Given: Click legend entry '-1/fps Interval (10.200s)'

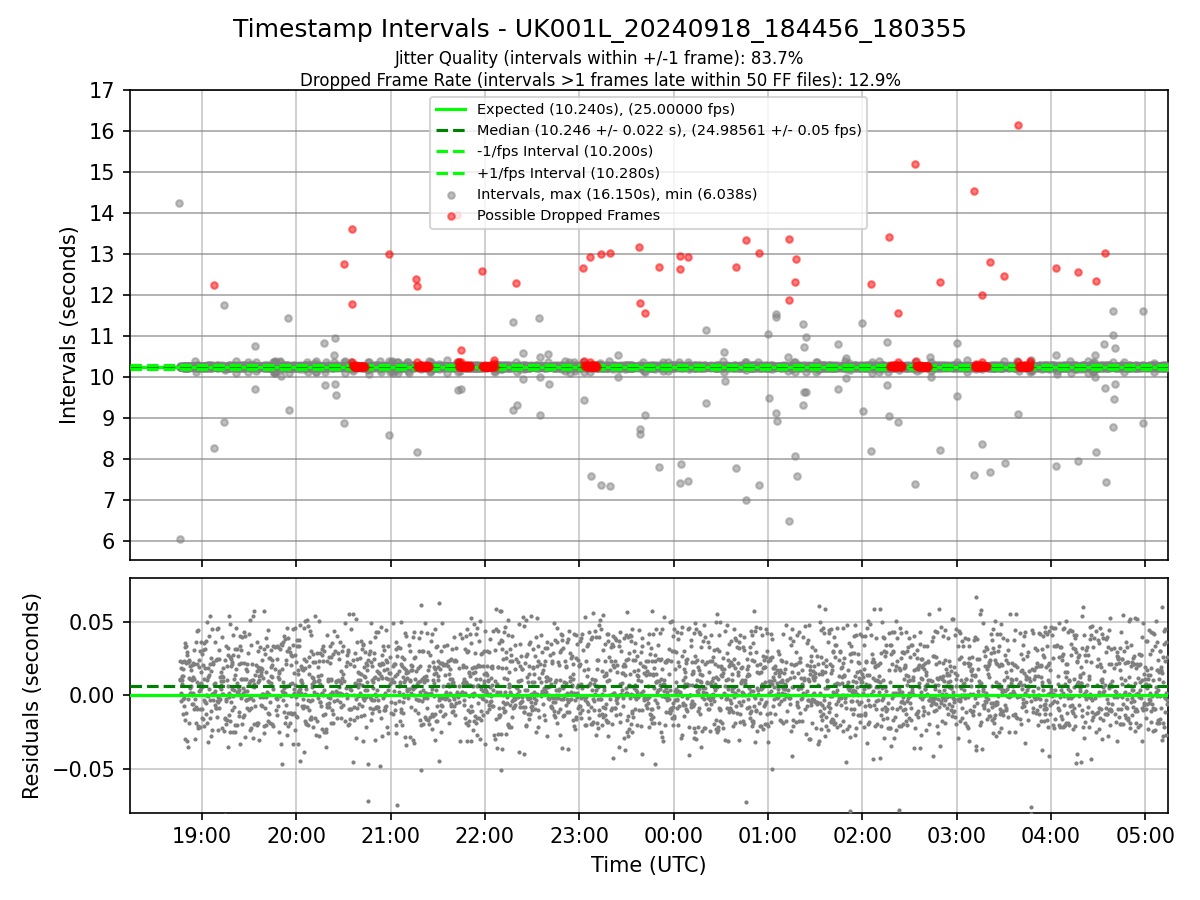Looking at the screenshot, I should point(565,151).
